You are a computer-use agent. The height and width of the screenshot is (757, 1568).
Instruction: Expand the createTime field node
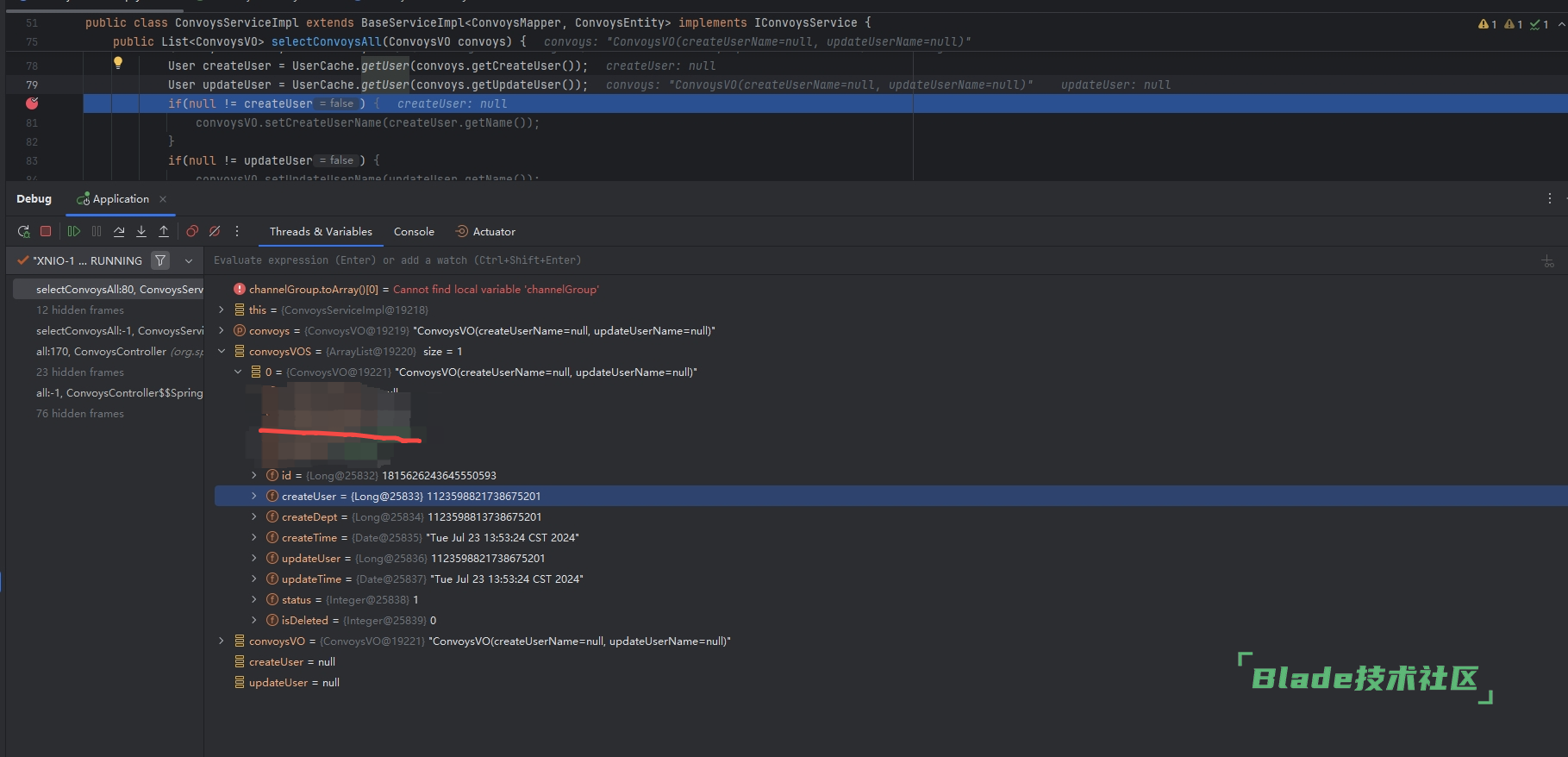pos(253,537)
